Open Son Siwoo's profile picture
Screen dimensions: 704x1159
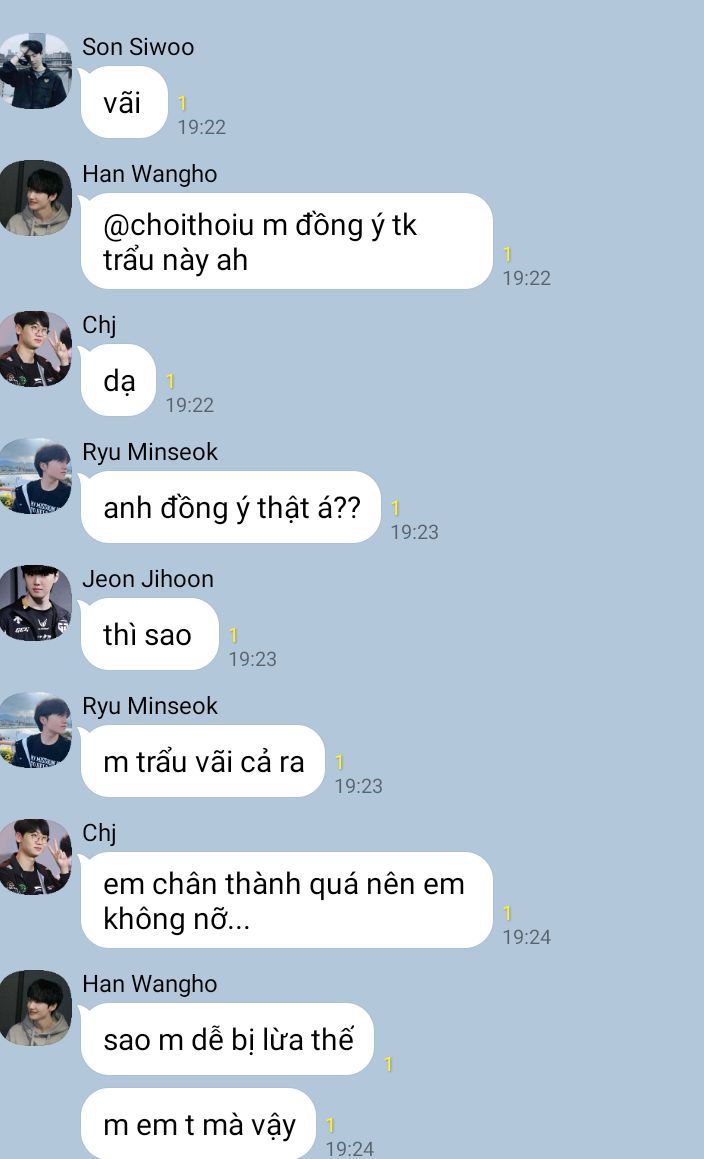(x=35, y=71)
